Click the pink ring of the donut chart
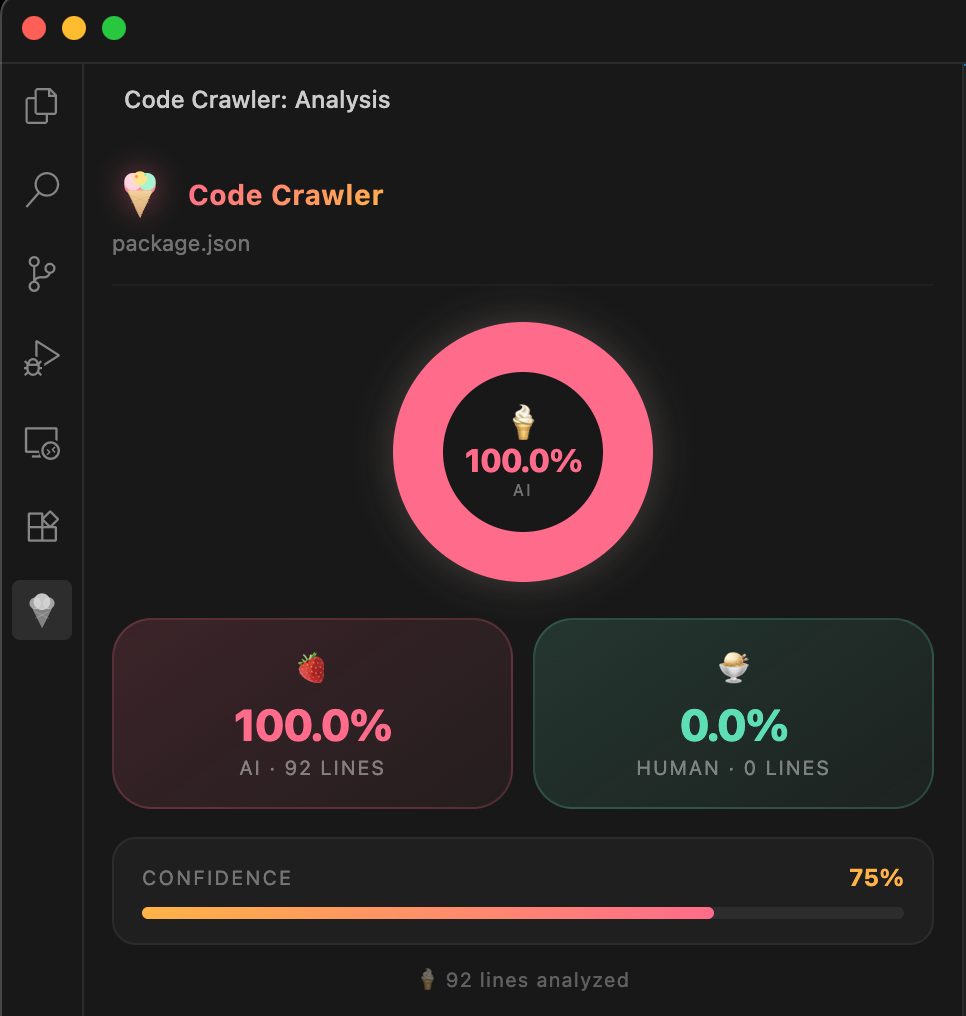The height and width of the screenshot is (1016, 966). 420,452
